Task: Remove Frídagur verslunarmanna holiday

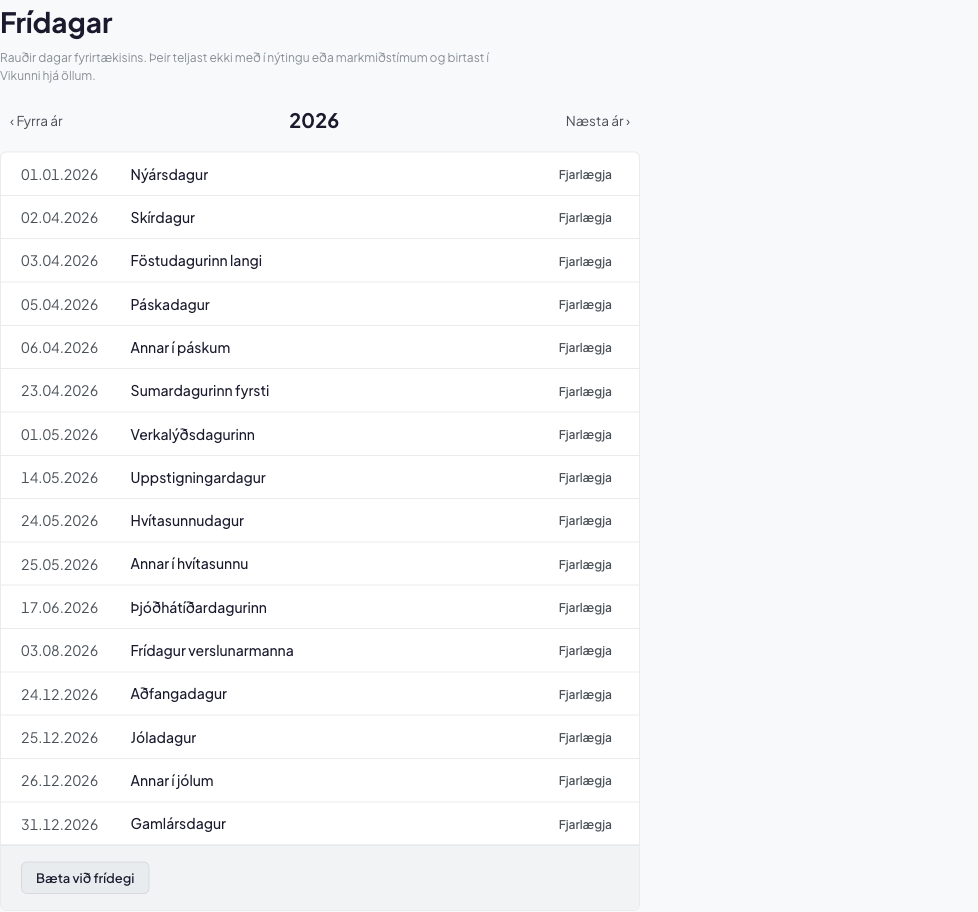Action: point(584,651)
